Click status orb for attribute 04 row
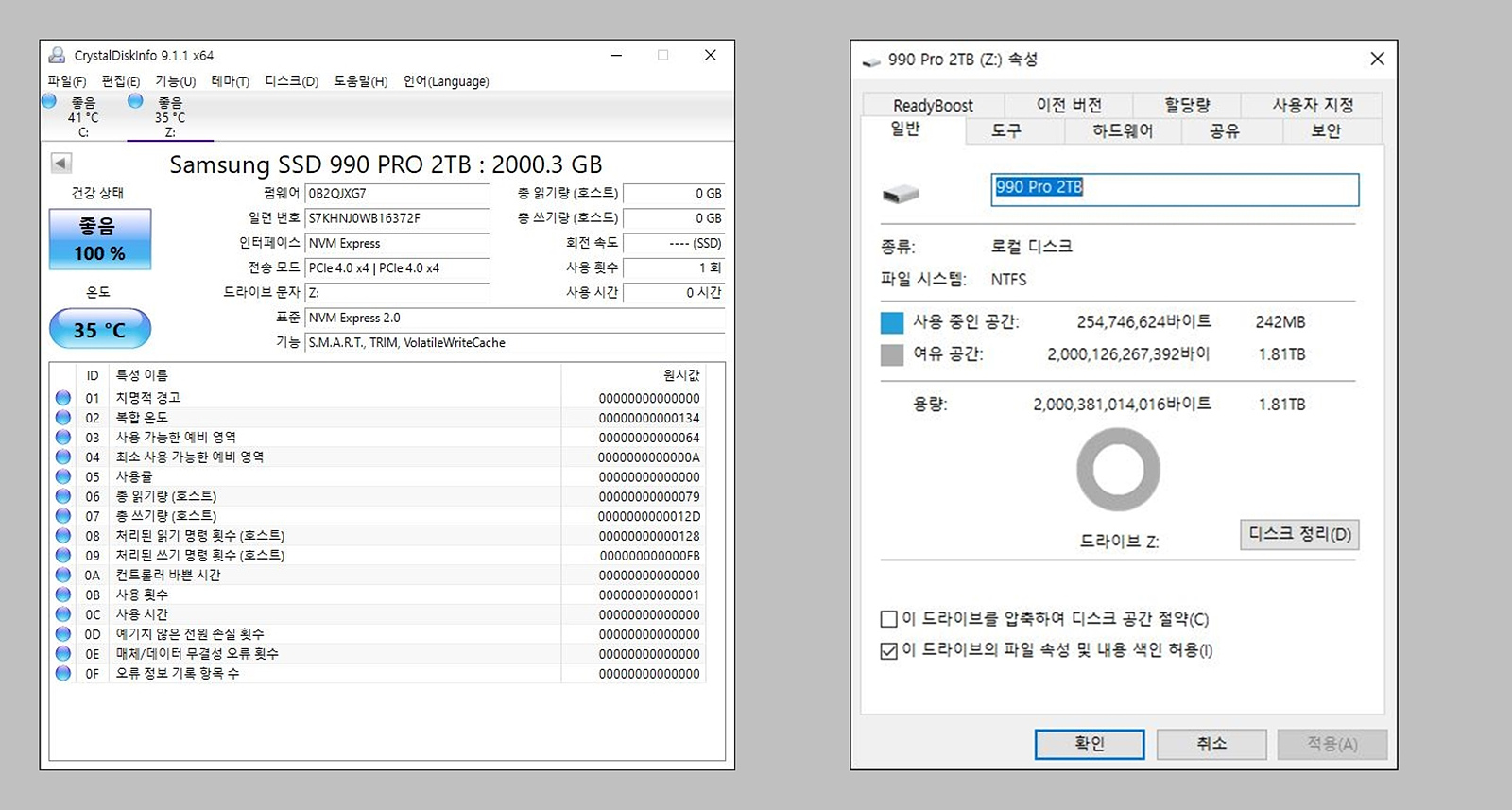The width and height of the screenshot is (1512, 810). tap(63, 457)
